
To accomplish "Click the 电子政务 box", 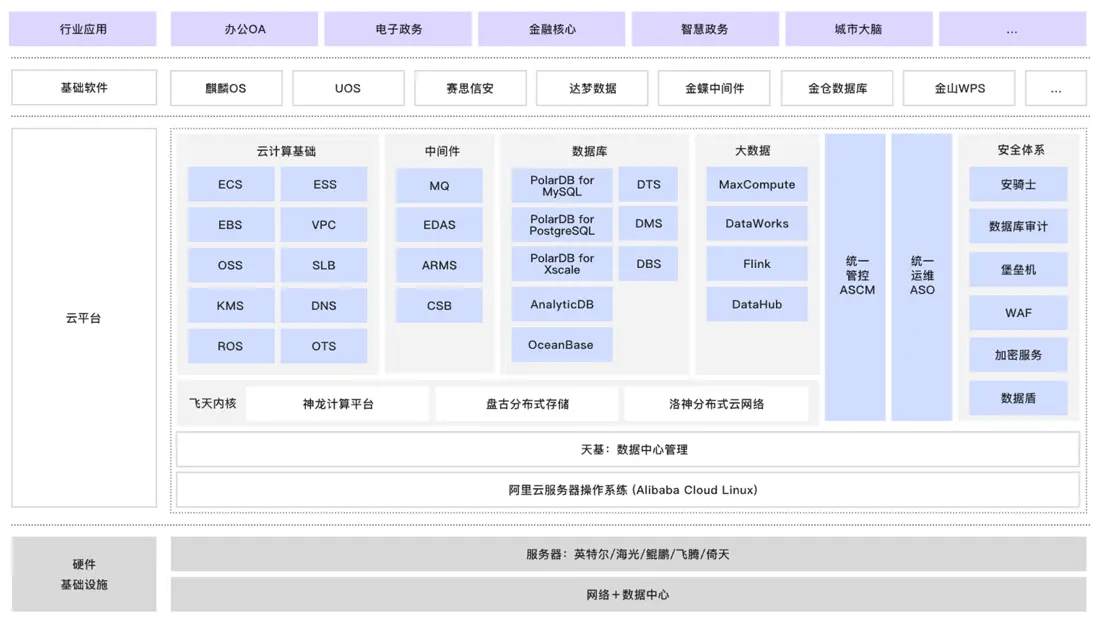I will (x=398, y=29).
